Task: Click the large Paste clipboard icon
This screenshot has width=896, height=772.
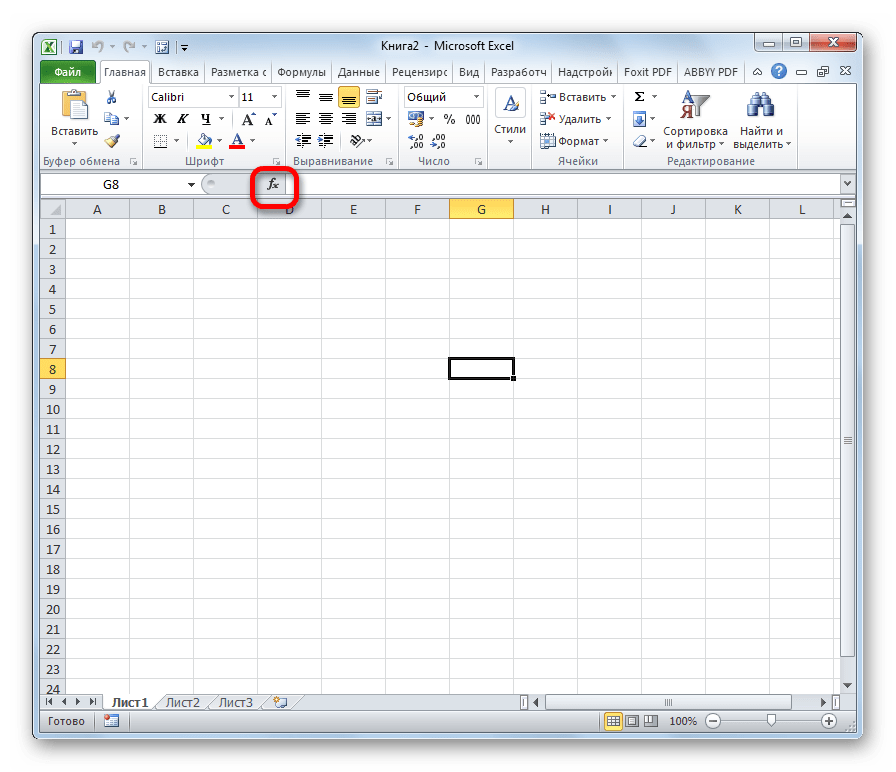Action: click(x=75, y=107)
